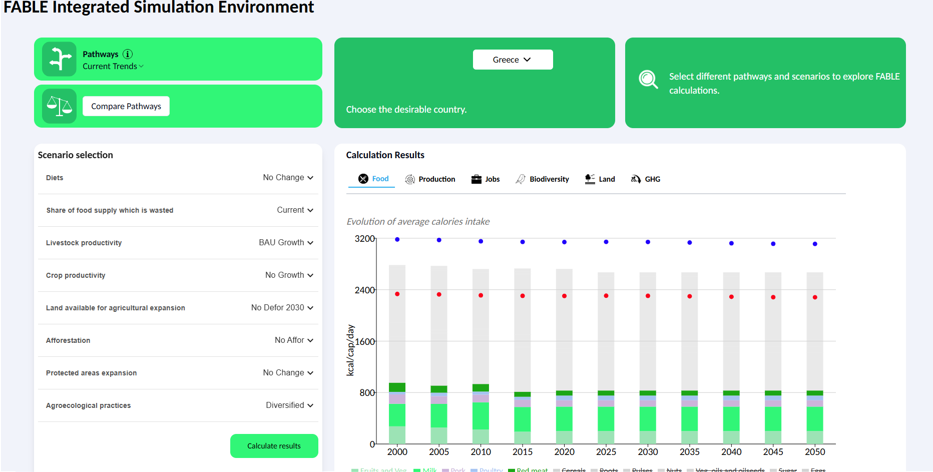Image resolution: width=933 pixels, height=472 pixels.
Task: Open the Greece country dropdown
Action: coord(512,60)
